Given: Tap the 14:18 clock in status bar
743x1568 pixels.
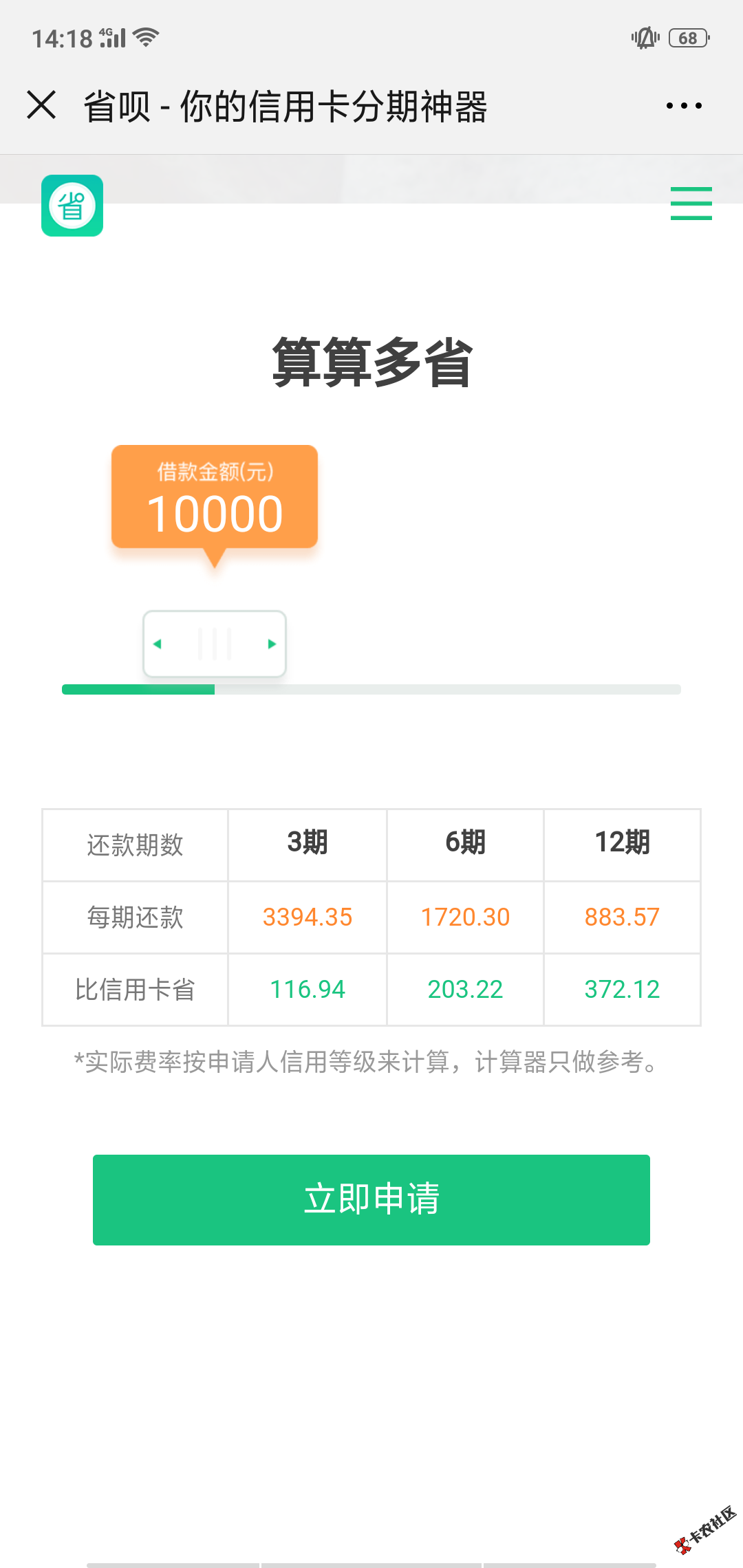Looking at the screenshot, I should click(62, 39).
